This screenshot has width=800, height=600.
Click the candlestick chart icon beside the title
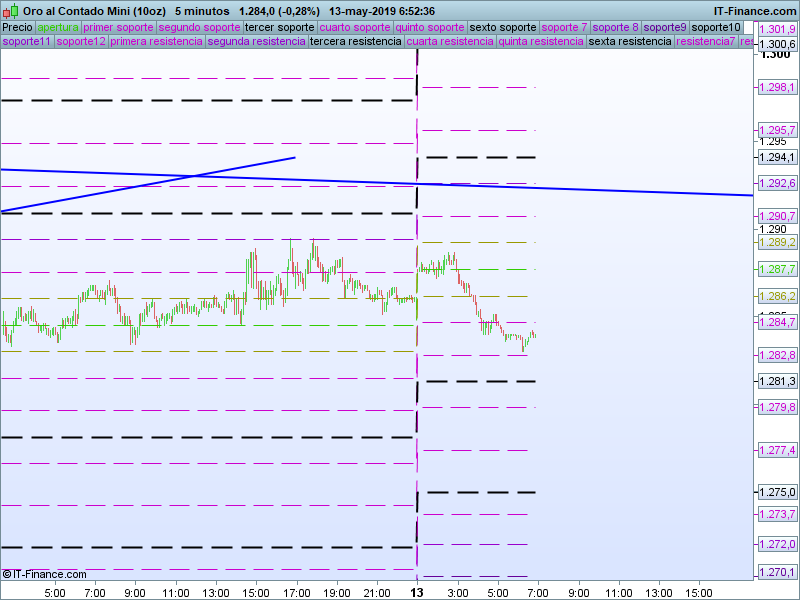click(x=10, y=10)
